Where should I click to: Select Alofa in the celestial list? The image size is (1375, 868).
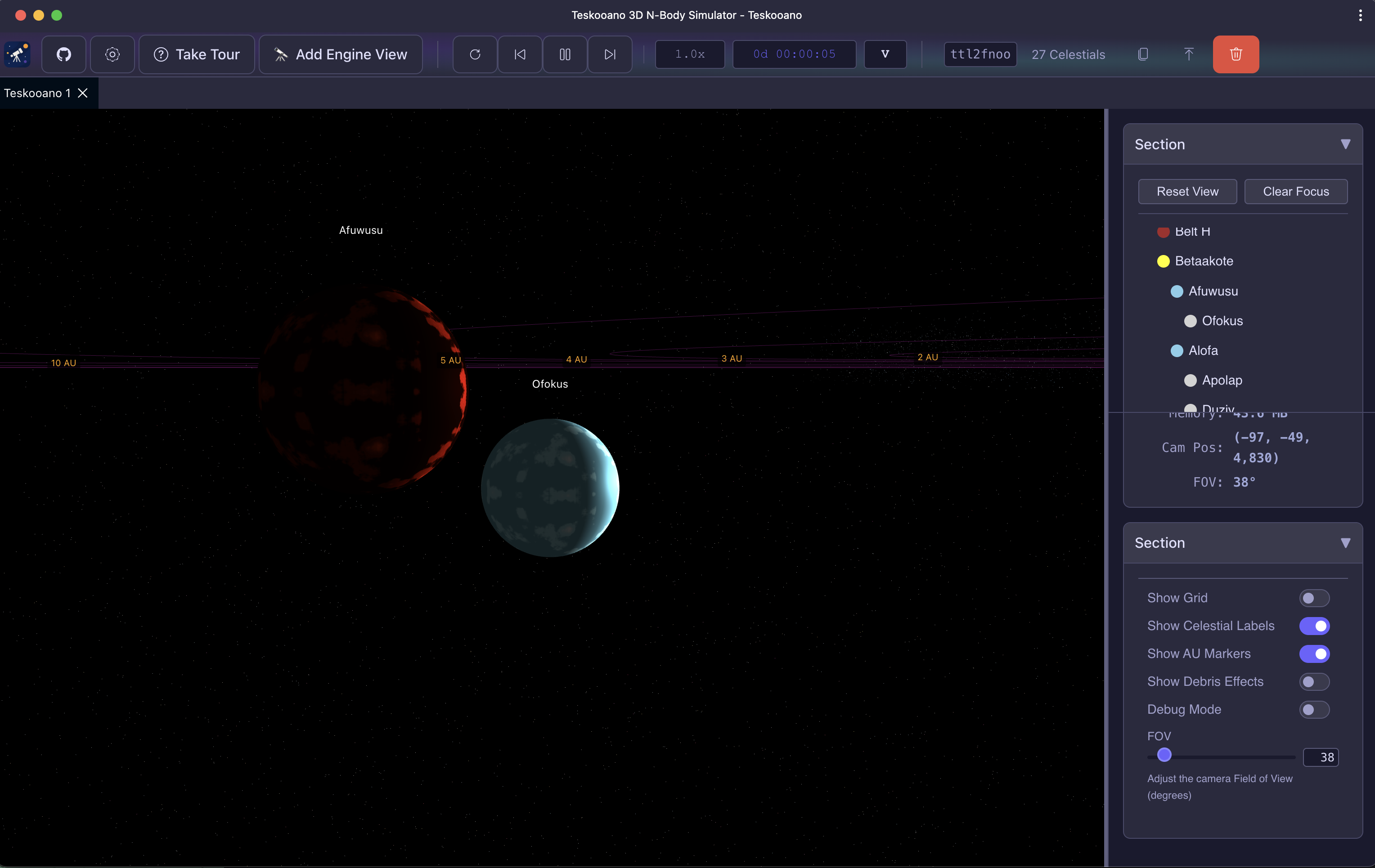(1203, 350)
